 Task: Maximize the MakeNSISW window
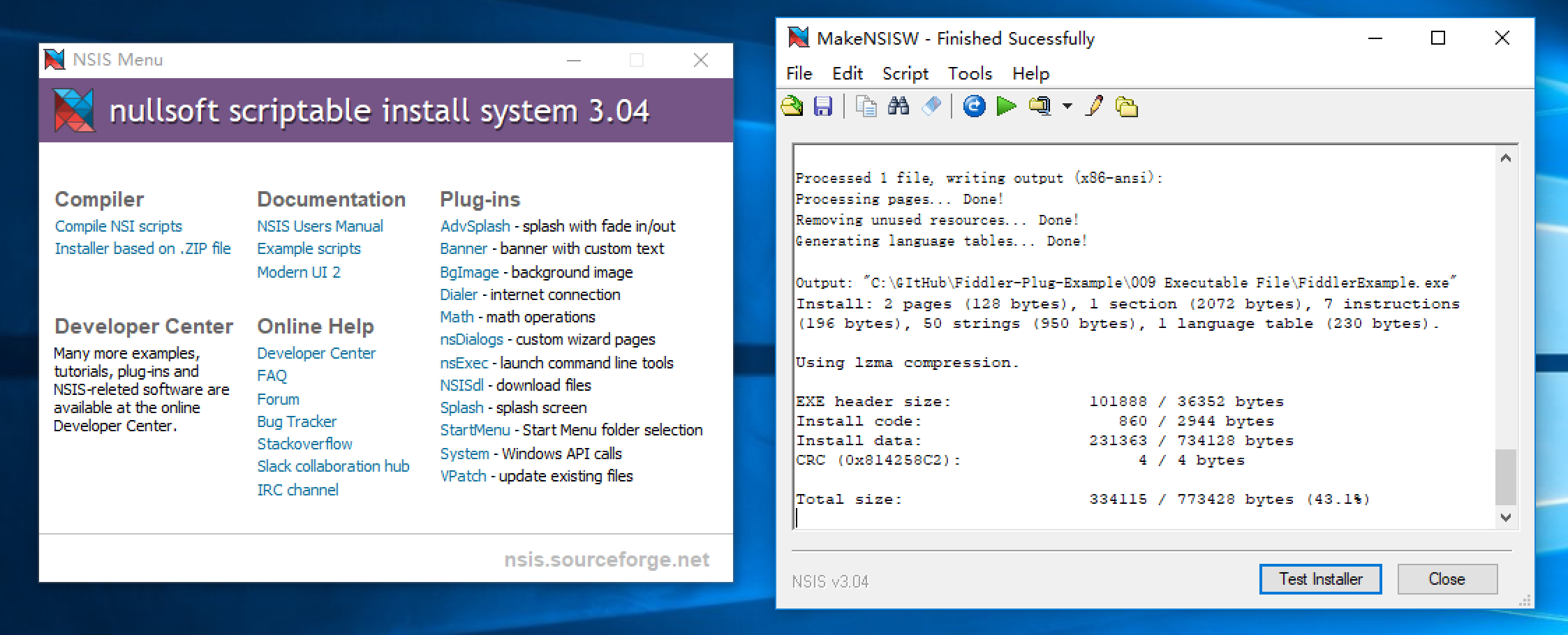tap(1438, 38)
